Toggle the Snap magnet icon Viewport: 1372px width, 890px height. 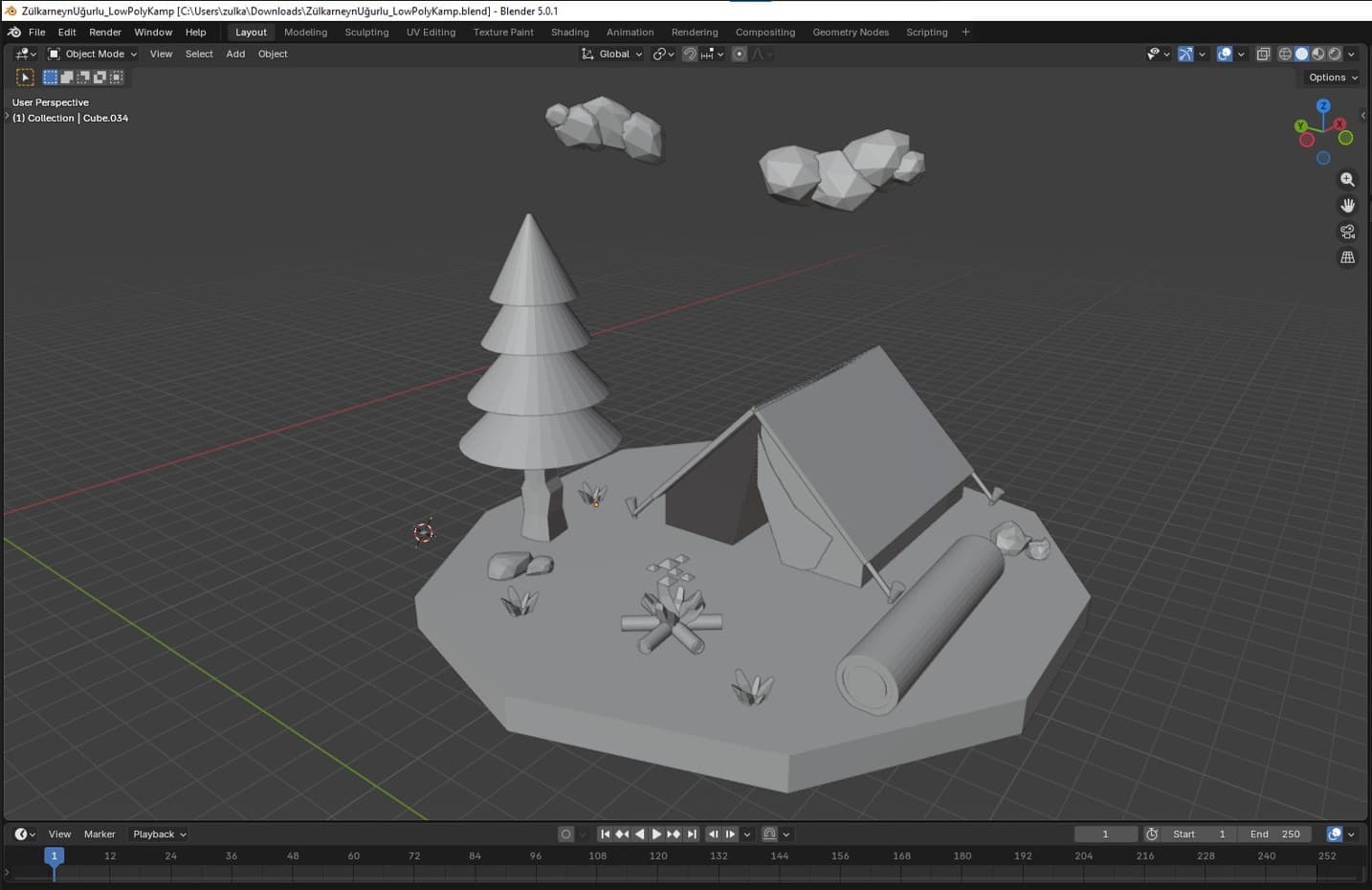coord(689,54)
